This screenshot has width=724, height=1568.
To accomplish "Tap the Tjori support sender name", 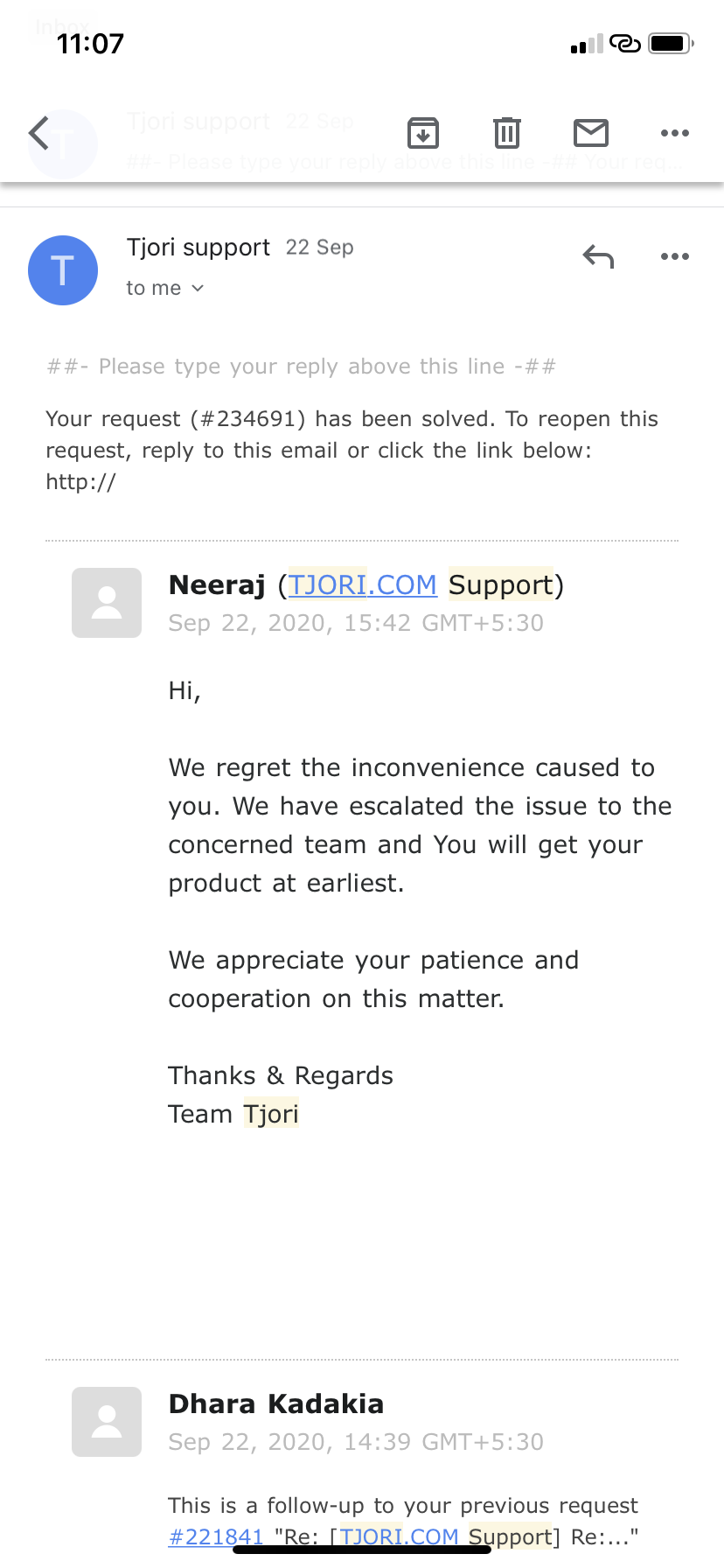I will tap(198, 248).
